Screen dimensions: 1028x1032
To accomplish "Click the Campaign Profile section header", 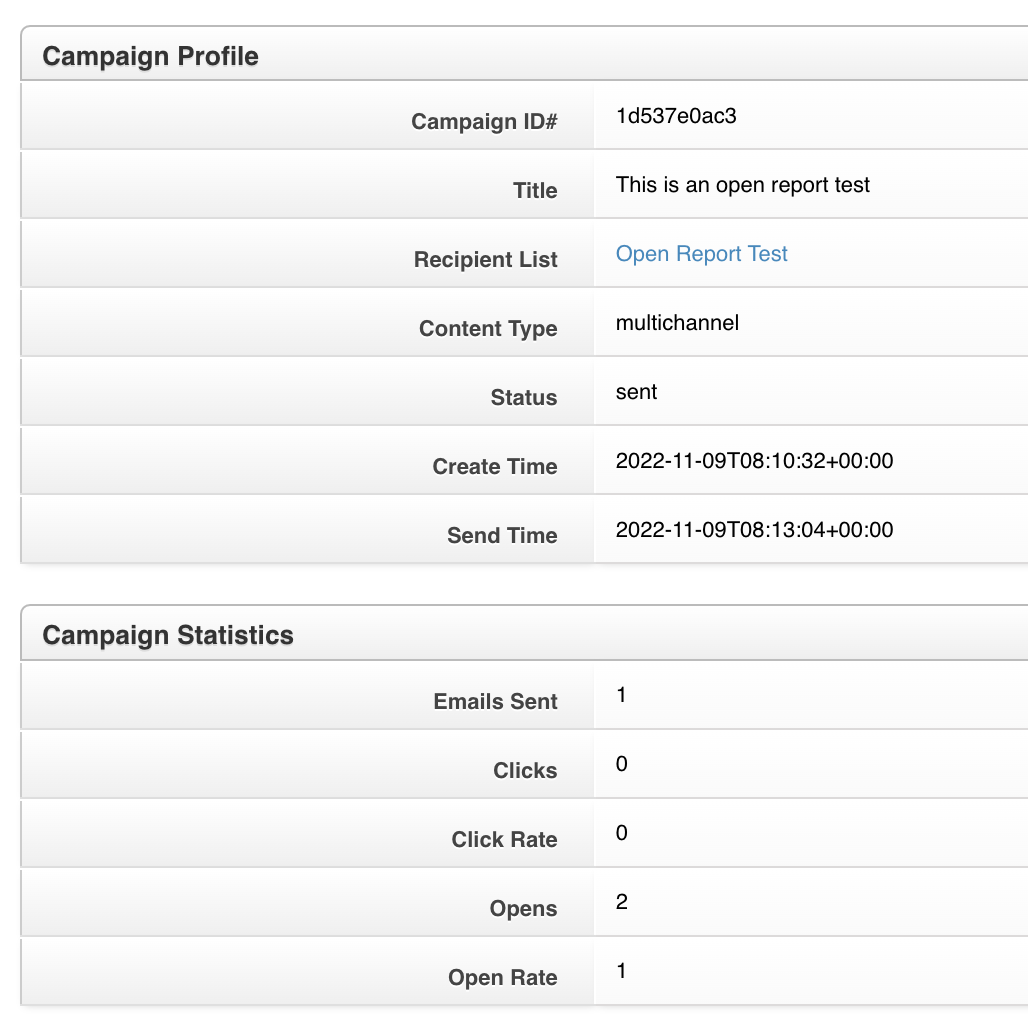I will click(x=150, y=56).
